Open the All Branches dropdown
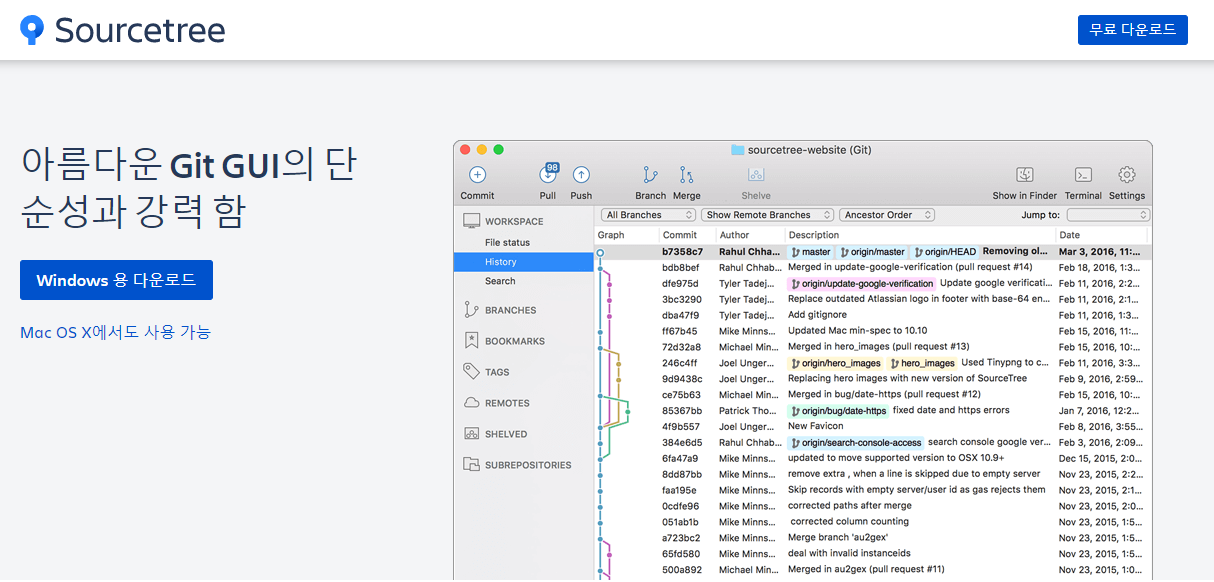1214x582 pixels. point(648,214)
